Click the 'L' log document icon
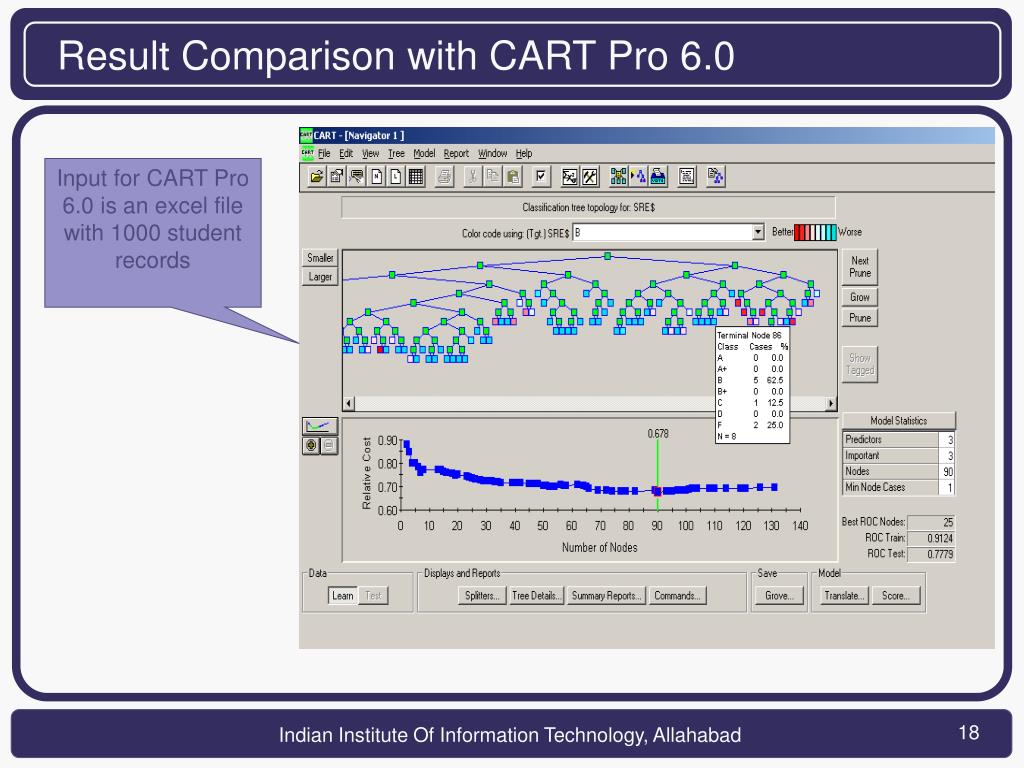The image size is (1024, 768). pos(396,176)
